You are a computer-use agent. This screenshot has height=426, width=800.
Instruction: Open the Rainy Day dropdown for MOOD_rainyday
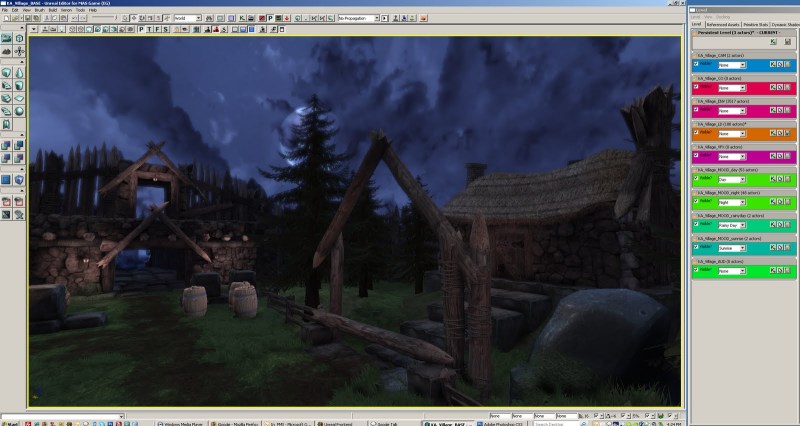(x=732, y=225)
